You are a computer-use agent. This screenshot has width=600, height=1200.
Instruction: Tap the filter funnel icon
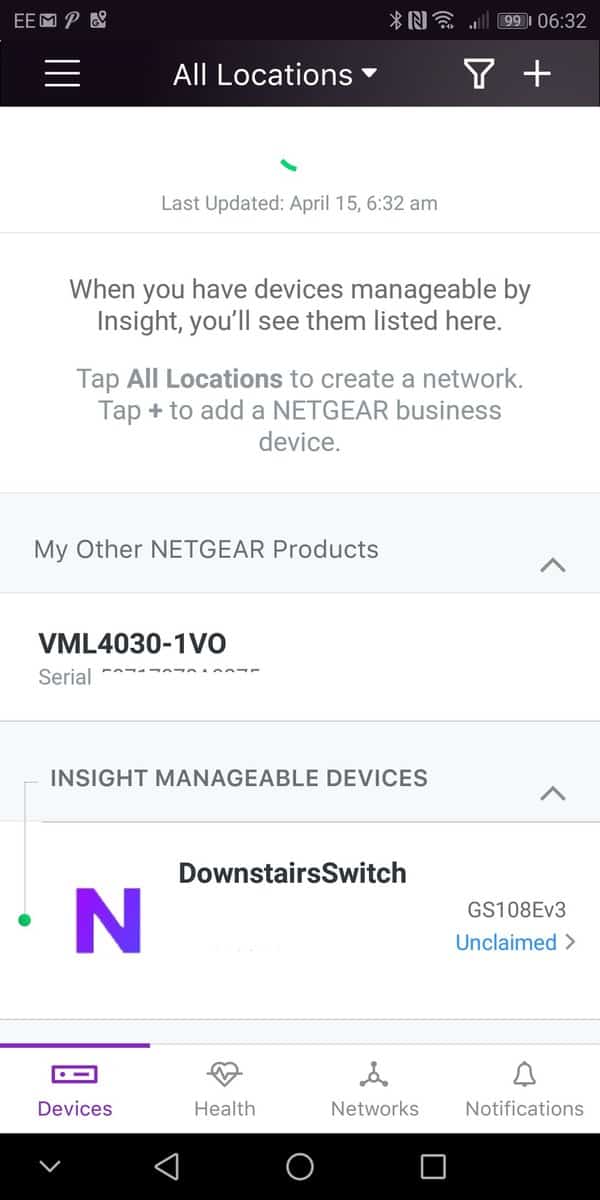479,74
